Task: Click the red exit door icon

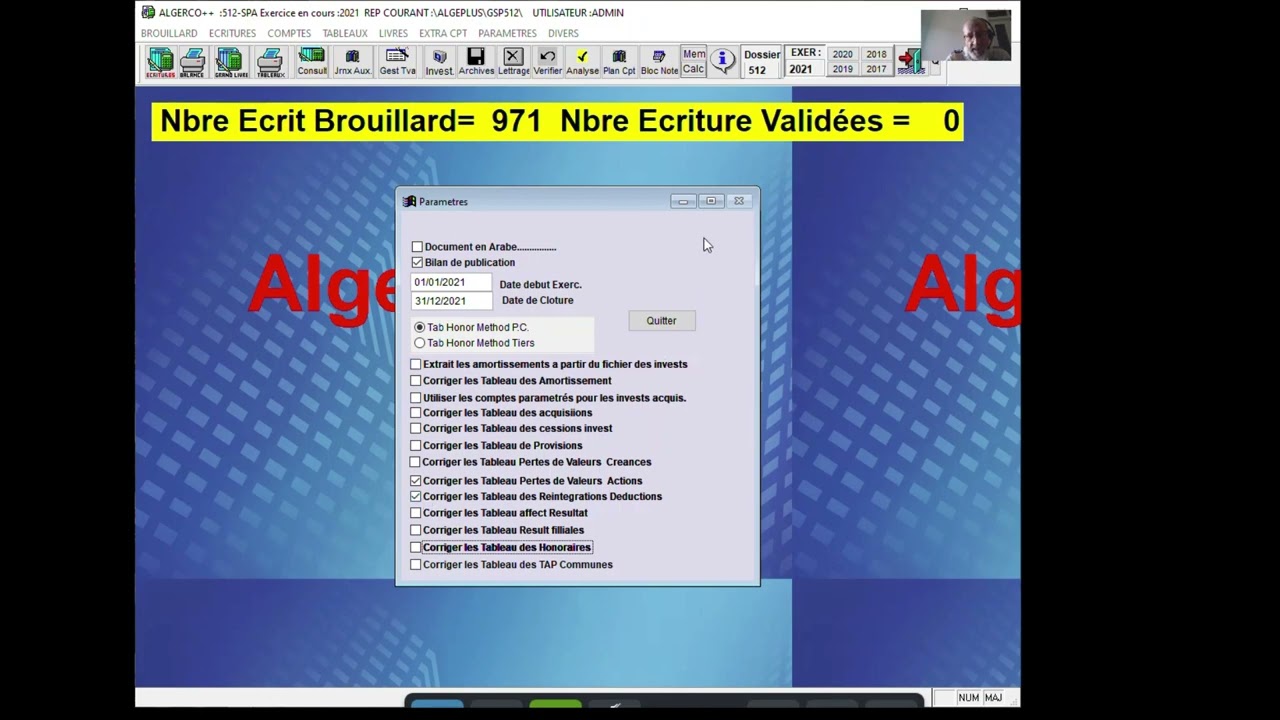Action: [910, 62]
